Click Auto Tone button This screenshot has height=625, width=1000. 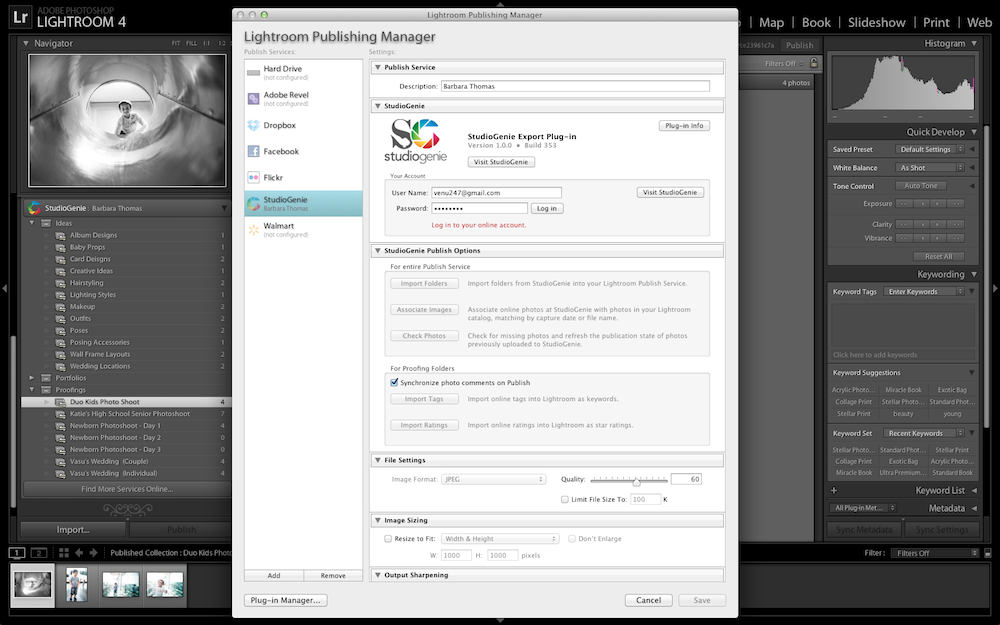coord(921,186)
